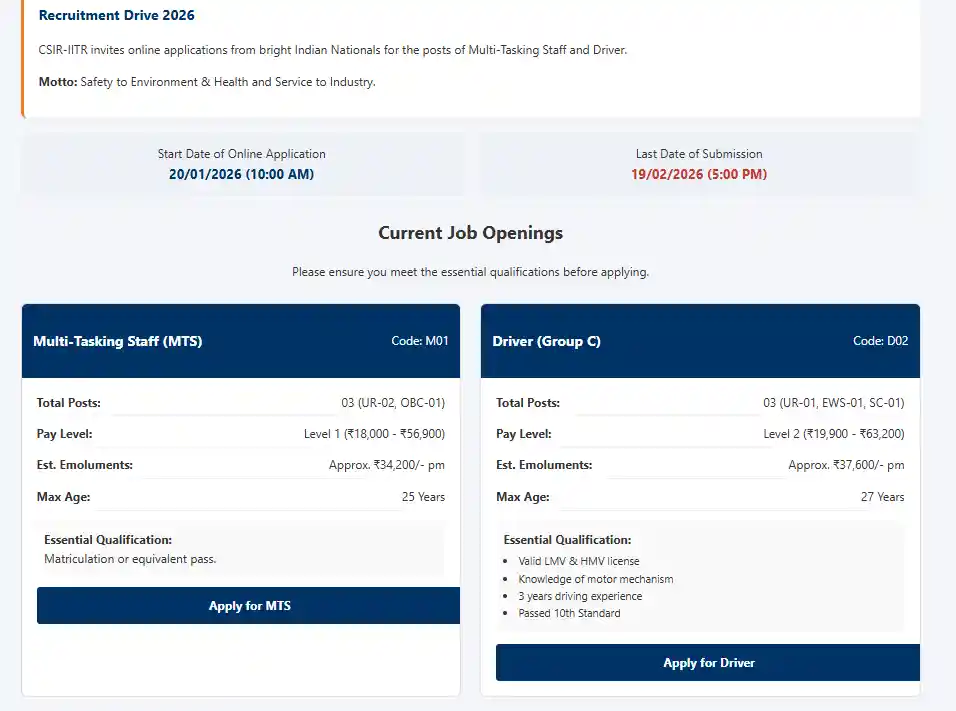956x711 pixels.
Task: Select Driver pay level ₹19,900 - ₹63,200
Action: [833, 434]
